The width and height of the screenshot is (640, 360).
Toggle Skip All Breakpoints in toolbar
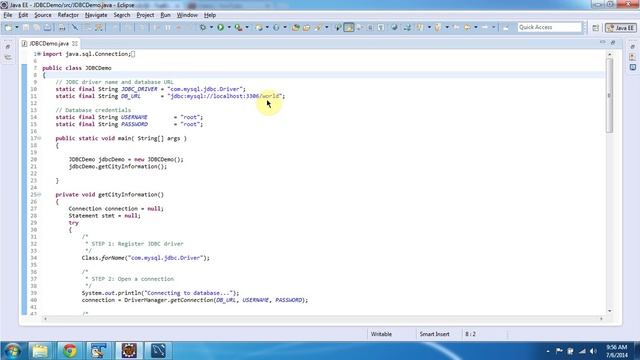[x=75, y=27]
